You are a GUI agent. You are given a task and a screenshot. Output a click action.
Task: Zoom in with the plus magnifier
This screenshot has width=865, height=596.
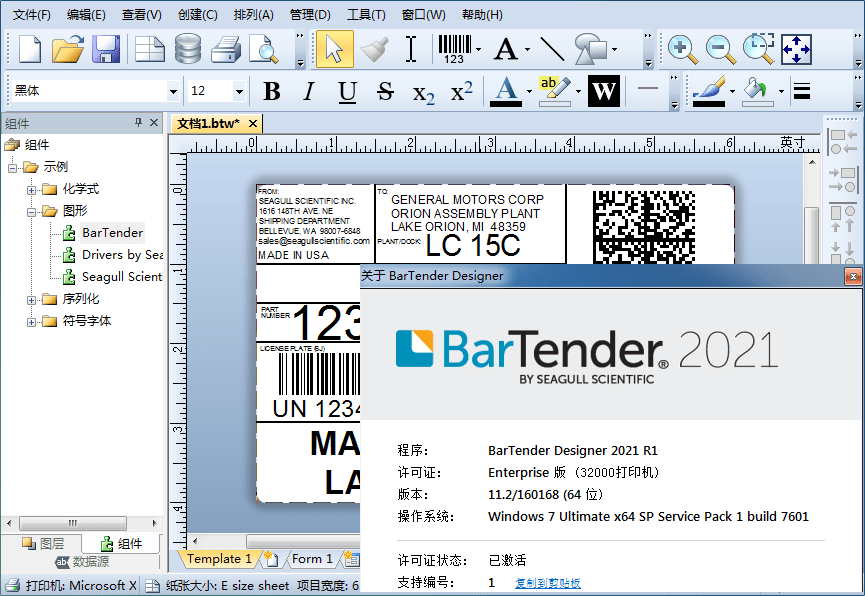(682, 49)
